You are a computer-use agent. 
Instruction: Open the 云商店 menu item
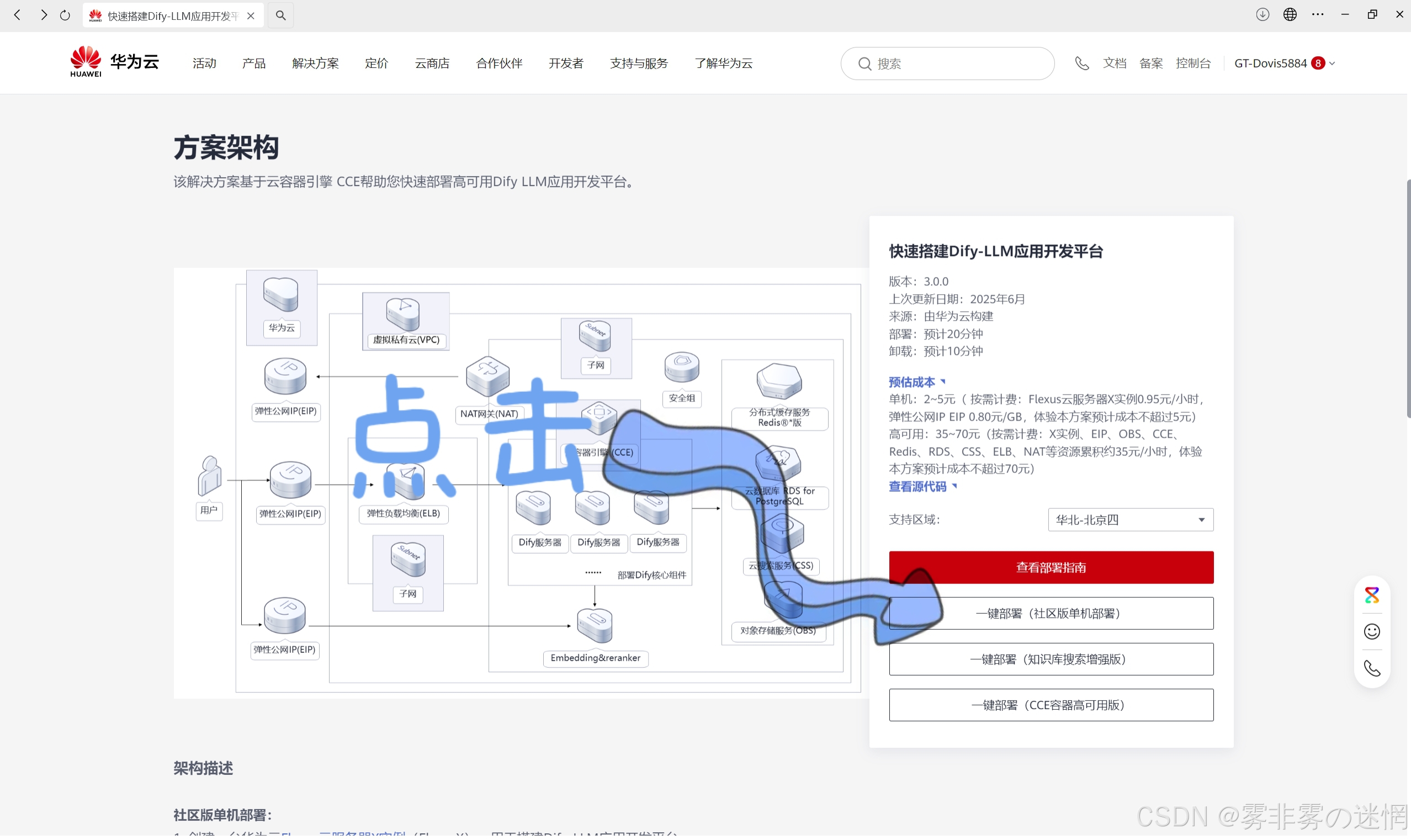click(432, 63)
